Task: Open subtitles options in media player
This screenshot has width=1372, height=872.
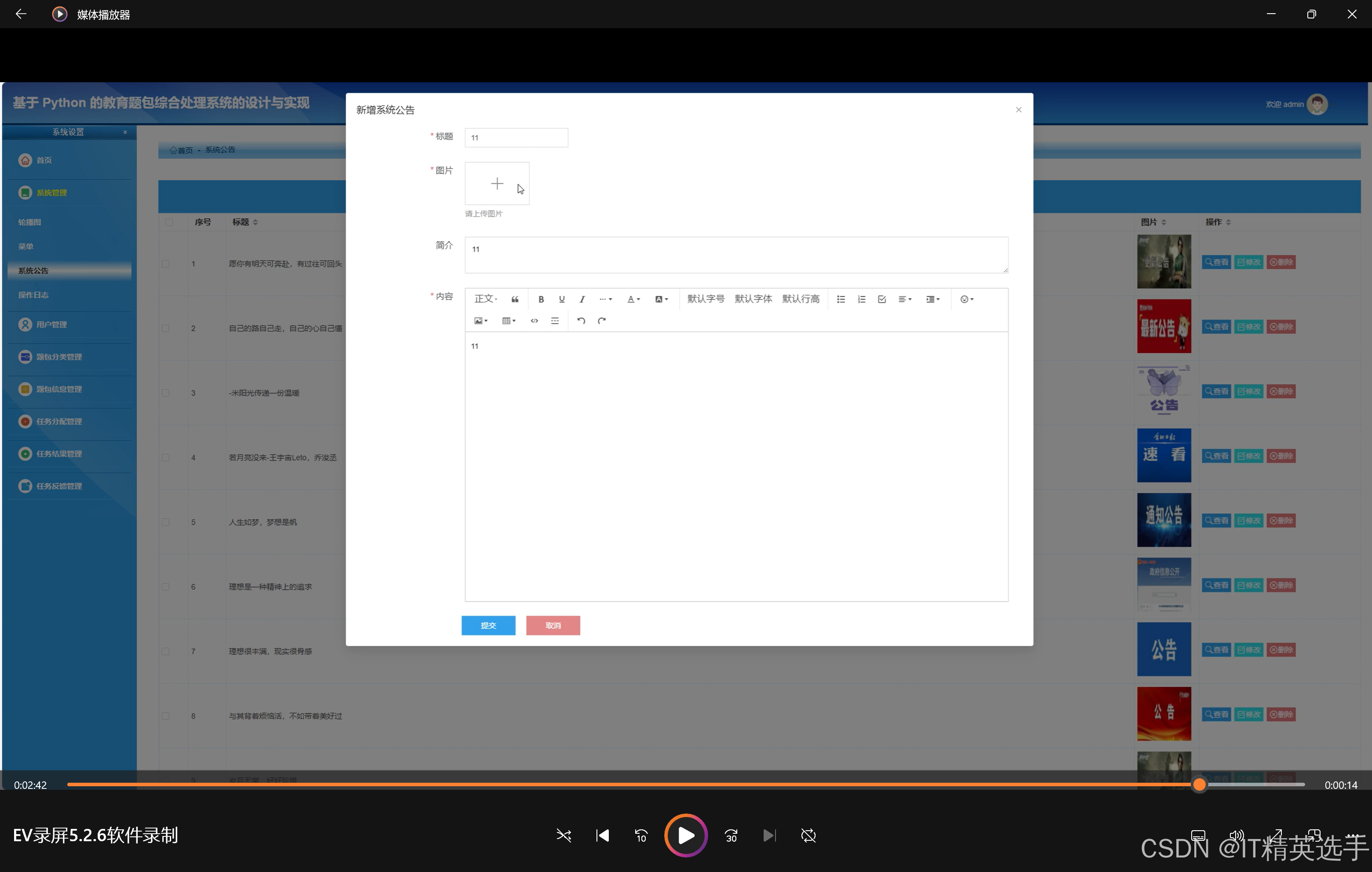Action: (1198, 836)
